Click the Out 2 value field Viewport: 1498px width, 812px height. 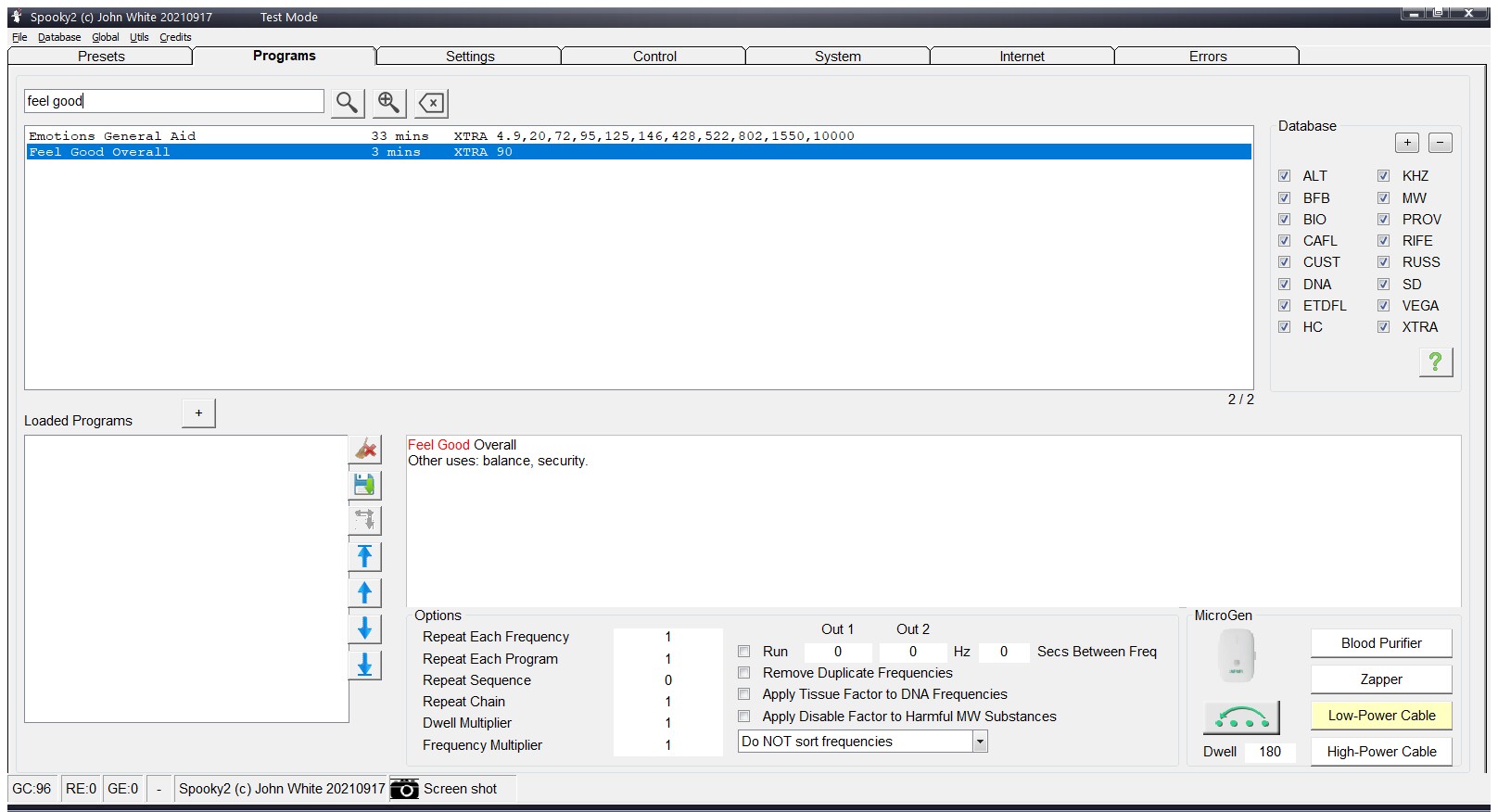[913, 652]
